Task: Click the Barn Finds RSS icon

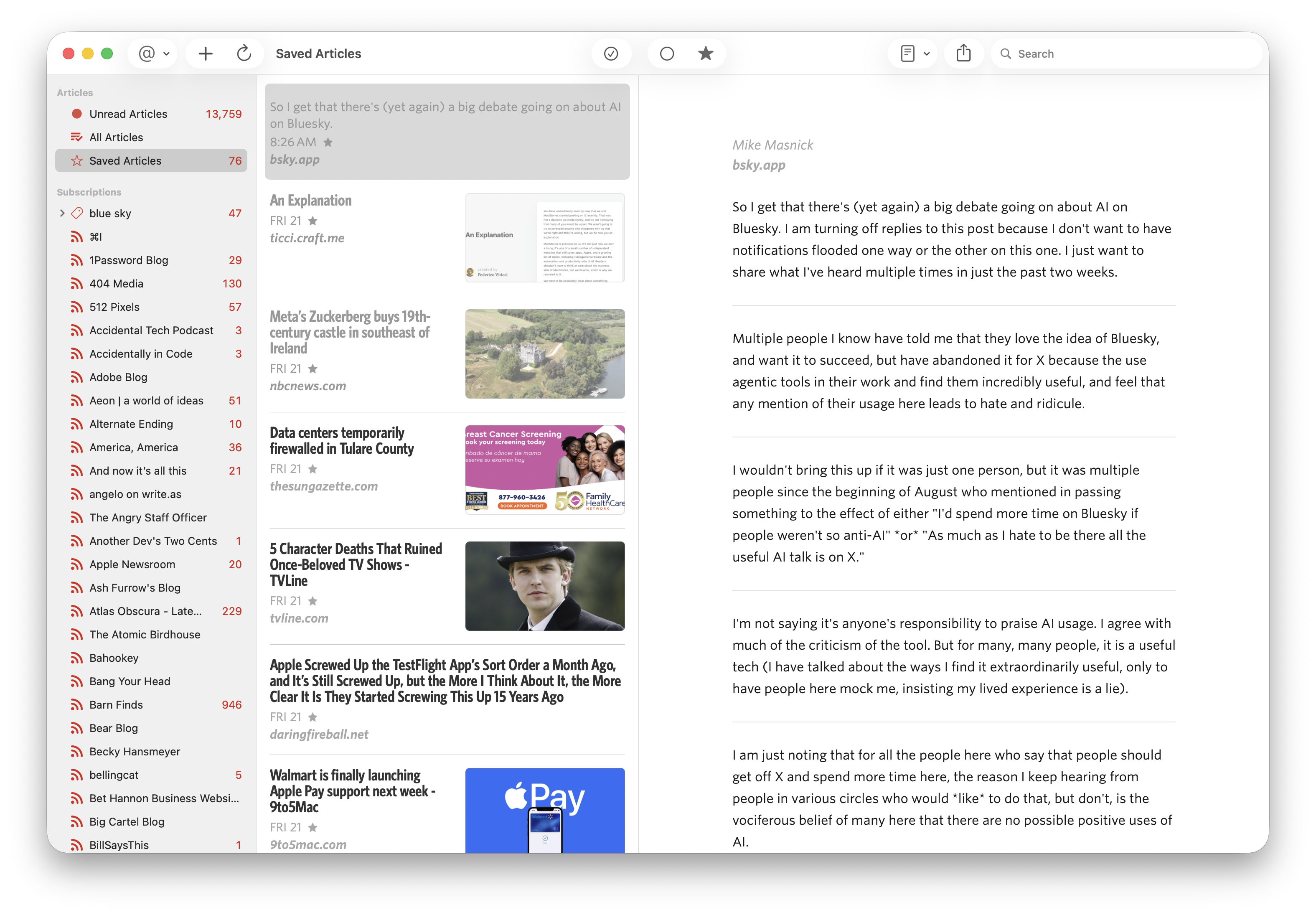Action: pos(77,705)
